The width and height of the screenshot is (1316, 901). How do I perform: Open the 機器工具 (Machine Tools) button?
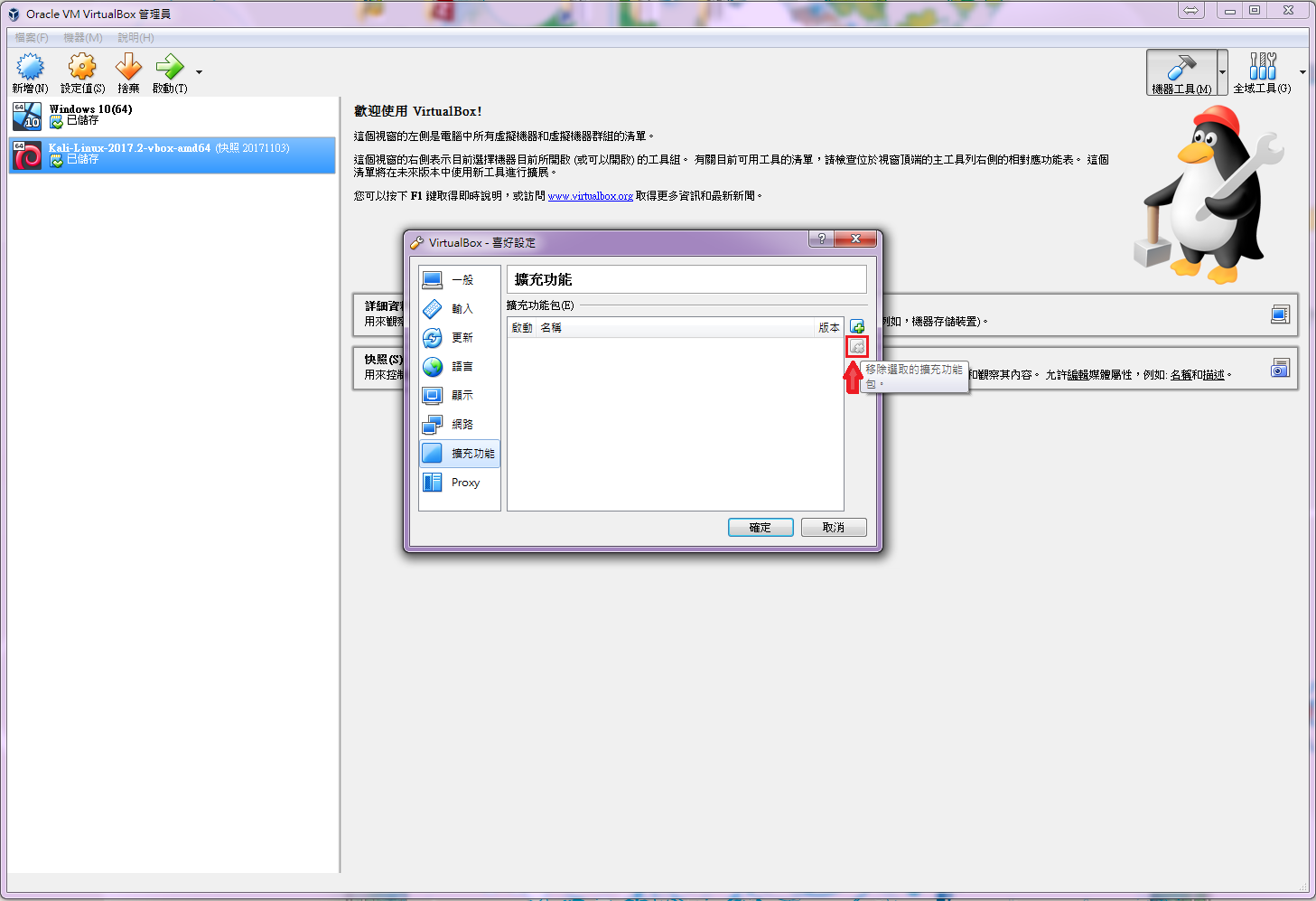click(1181, 72)
